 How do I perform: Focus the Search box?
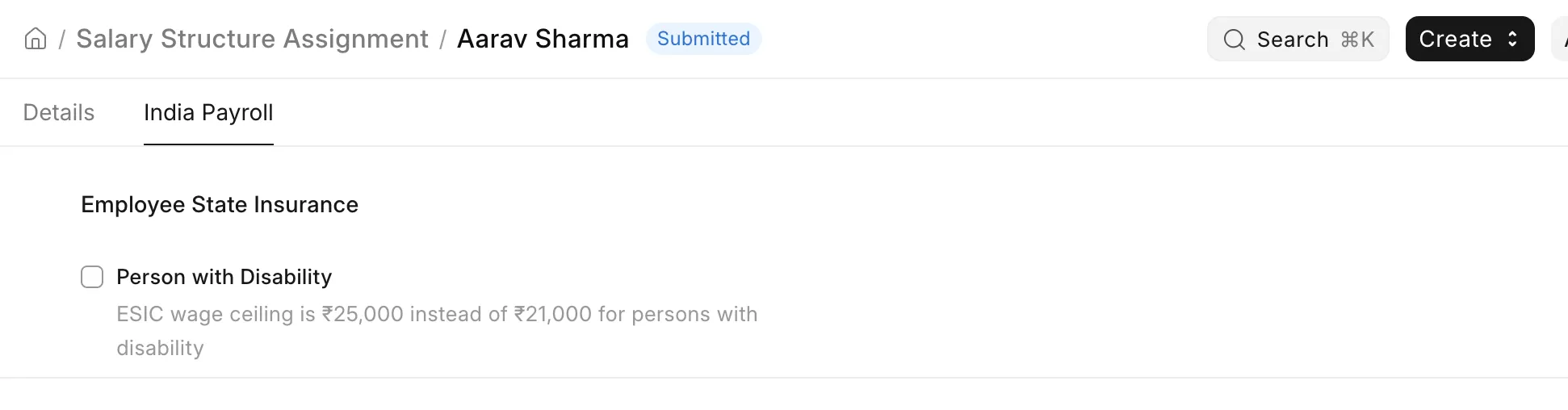point(1298,39)
